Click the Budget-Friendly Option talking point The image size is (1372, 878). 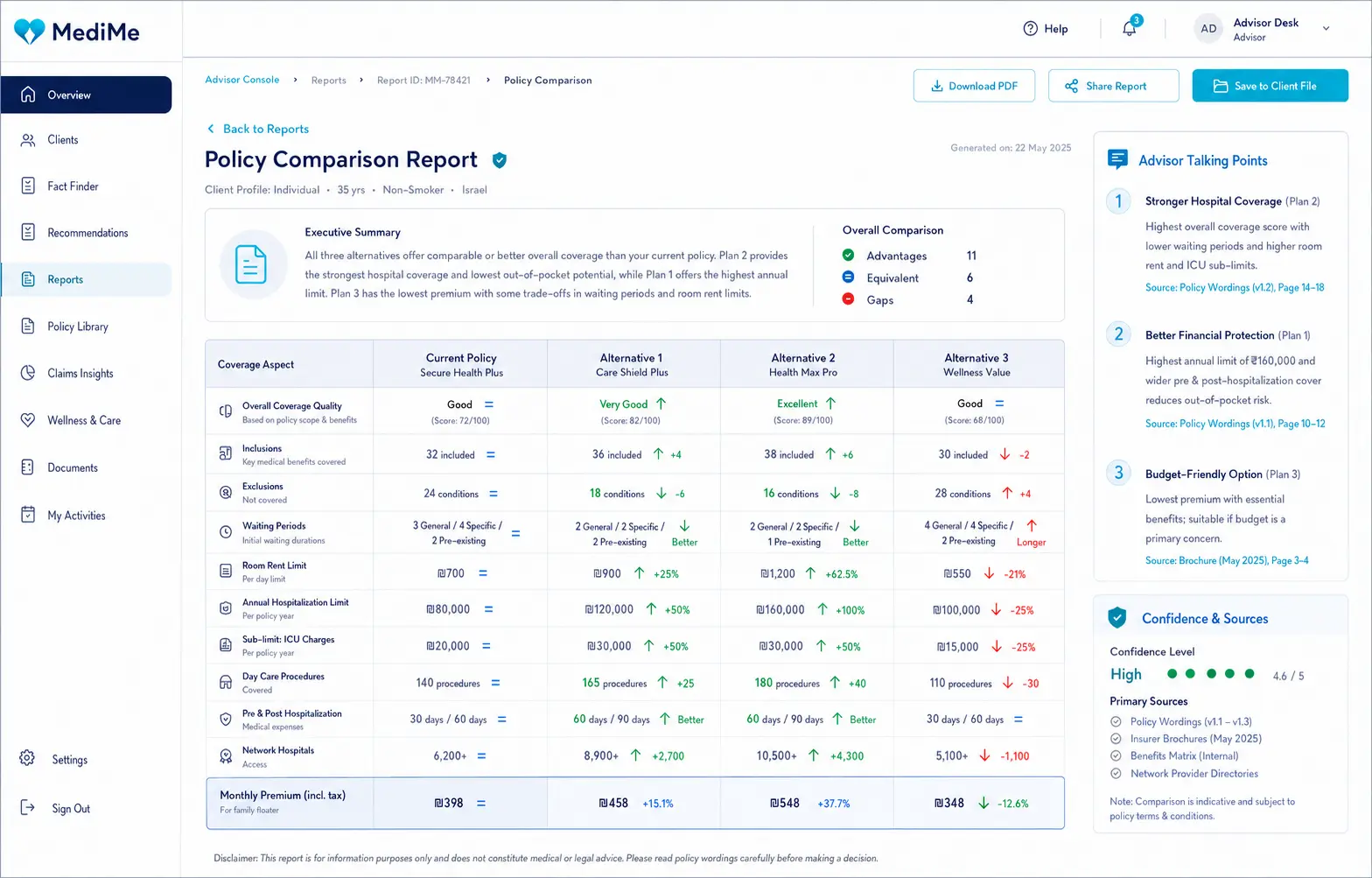(1203, 474)
